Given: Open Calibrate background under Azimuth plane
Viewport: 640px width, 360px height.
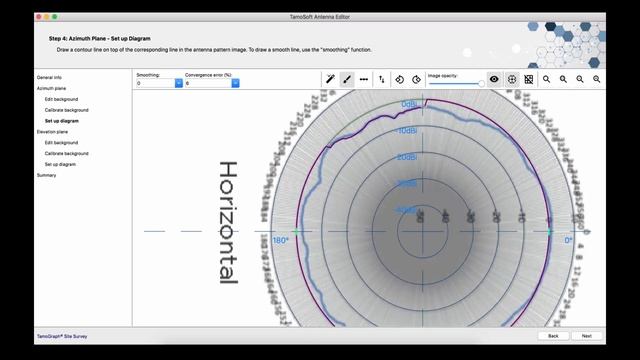Looking at the screenshot, I should [67, 110].
